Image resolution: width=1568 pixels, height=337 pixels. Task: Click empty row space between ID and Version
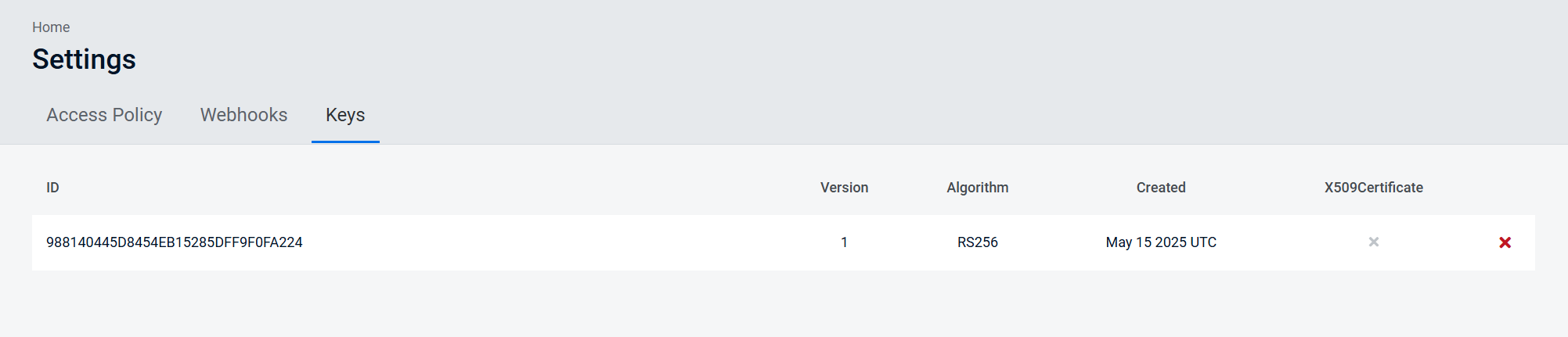point(548,242)
